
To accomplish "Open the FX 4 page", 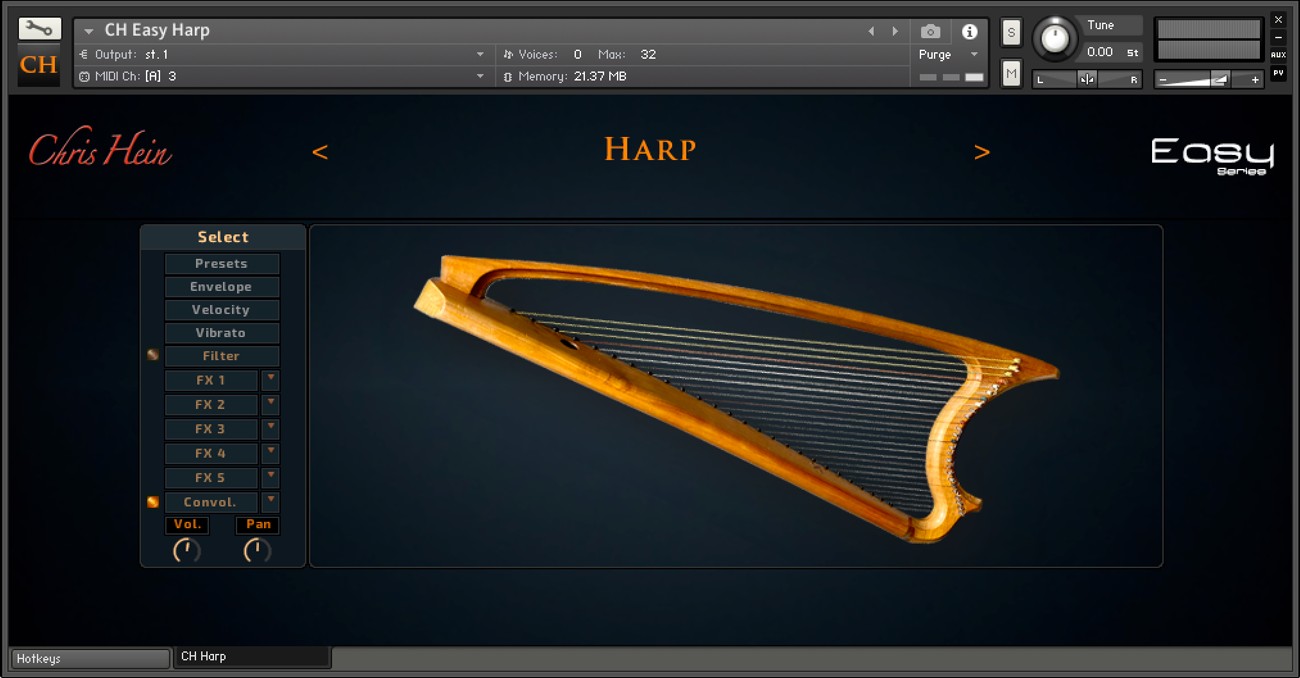I will click(211, 454).
